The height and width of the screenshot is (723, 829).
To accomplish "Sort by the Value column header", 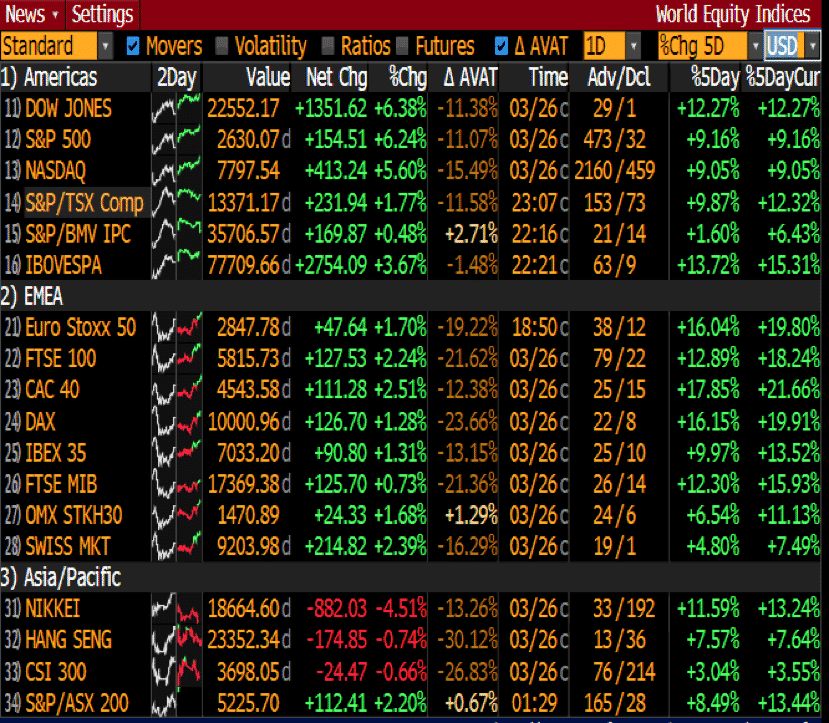I will click(x=268, y=78).
